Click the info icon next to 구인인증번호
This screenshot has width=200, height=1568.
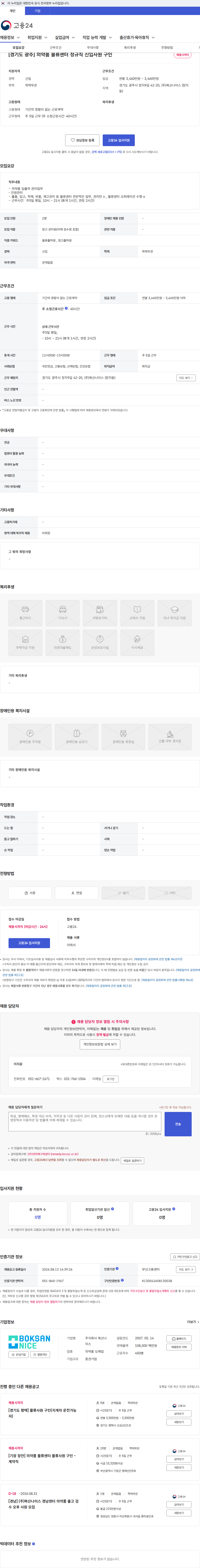coord(122,1280)
